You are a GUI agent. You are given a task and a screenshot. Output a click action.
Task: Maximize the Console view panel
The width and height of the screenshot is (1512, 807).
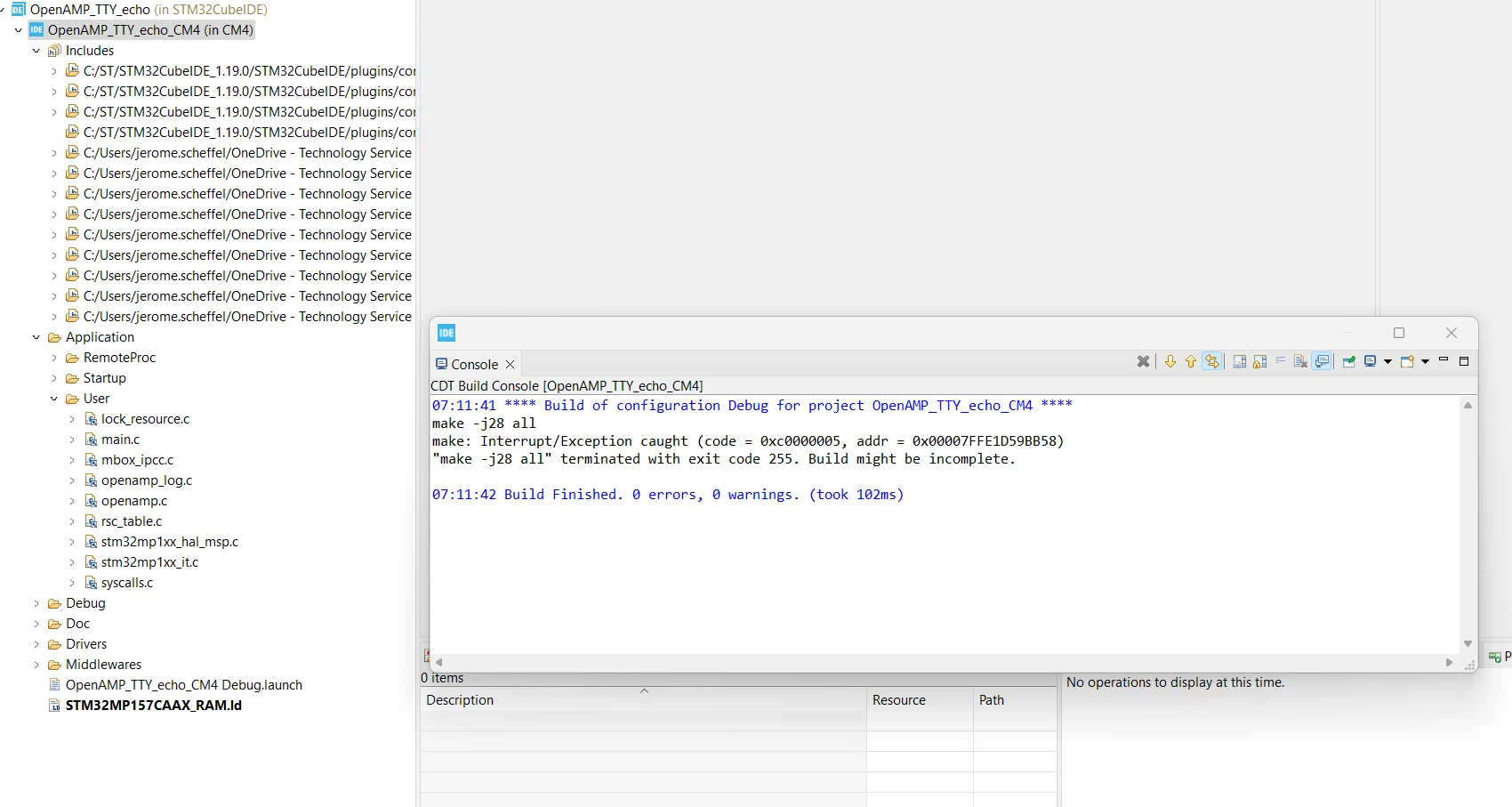(x=1464, y=361)
